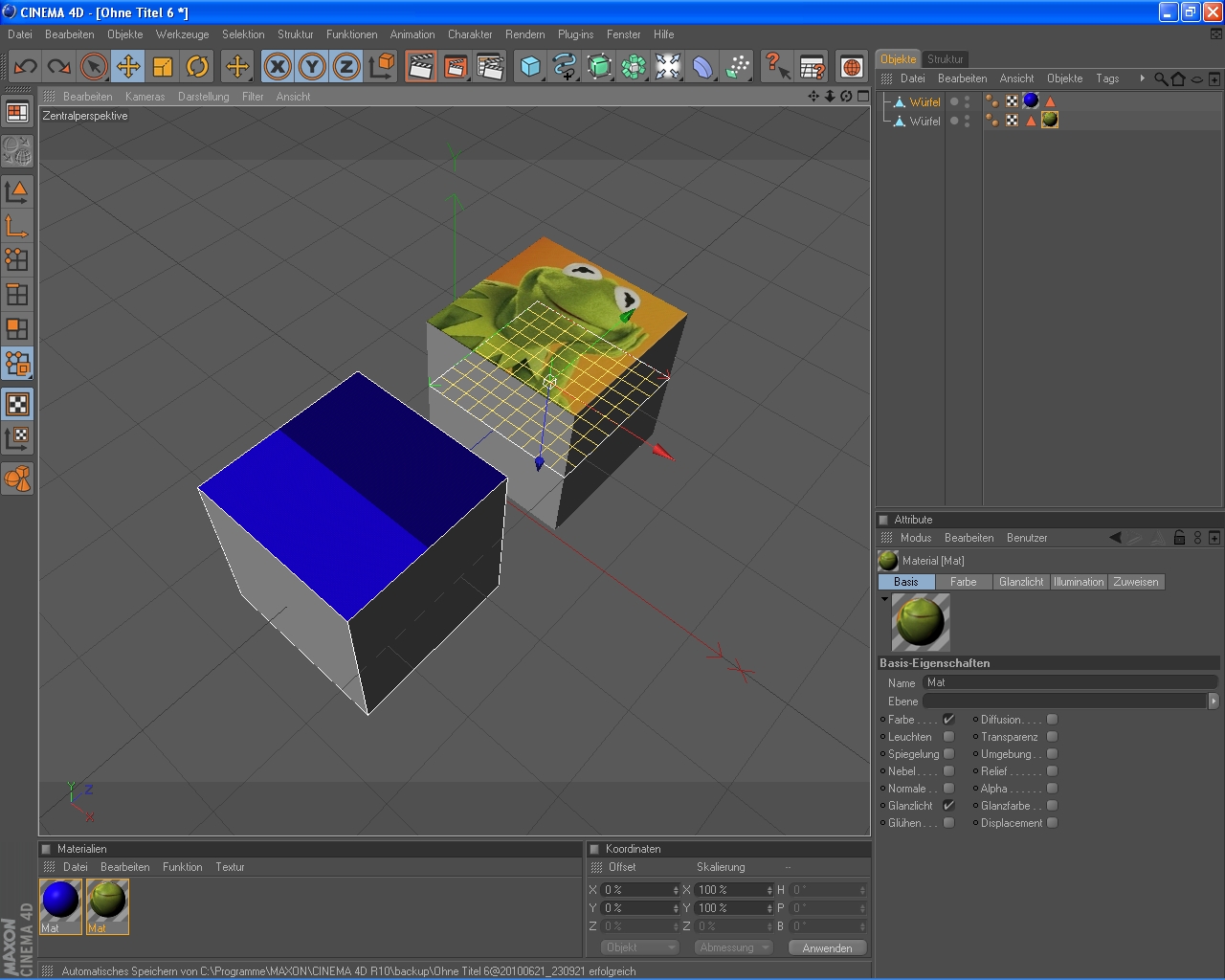Switch to the Farbe tab in Attribute
The image size is (1225, 980).
point(964,582)
